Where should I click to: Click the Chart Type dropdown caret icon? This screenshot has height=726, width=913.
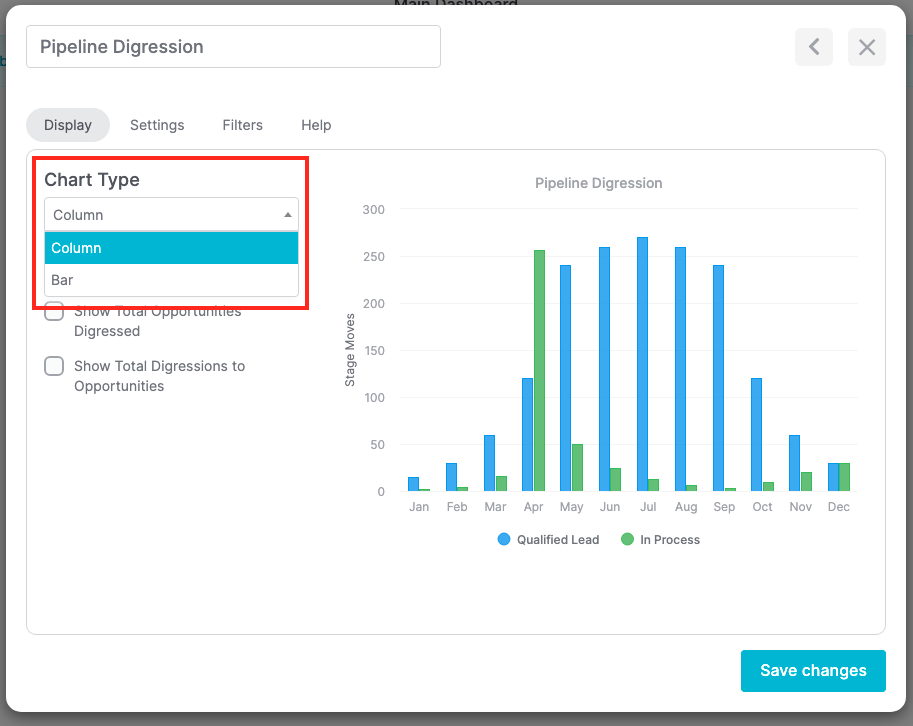coord(287,214)
